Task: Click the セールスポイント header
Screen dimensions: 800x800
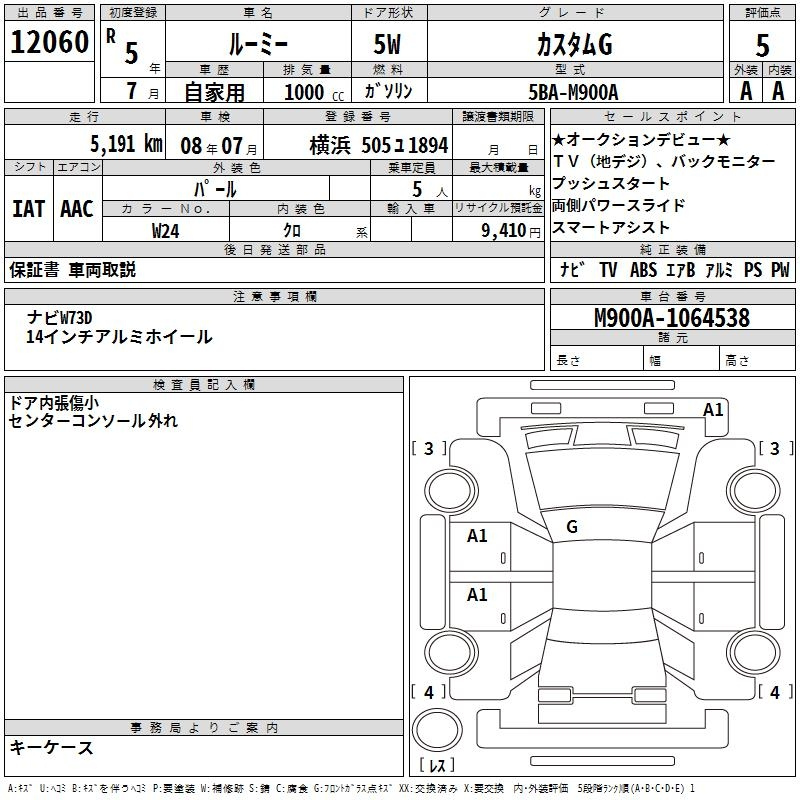Action: (672, 116)
